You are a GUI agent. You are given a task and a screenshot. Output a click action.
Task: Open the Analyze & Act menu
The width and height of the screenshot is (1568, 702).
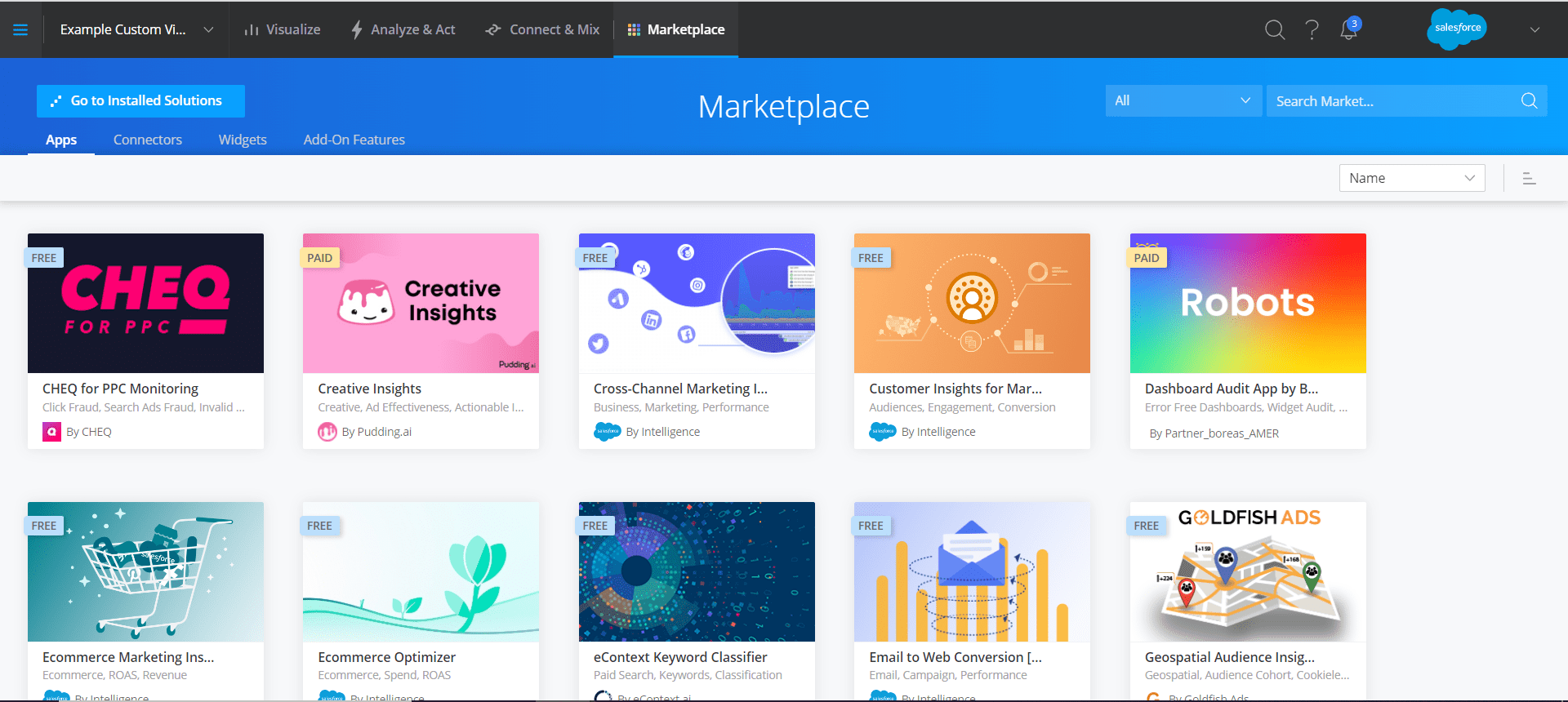tap(403, 30)
